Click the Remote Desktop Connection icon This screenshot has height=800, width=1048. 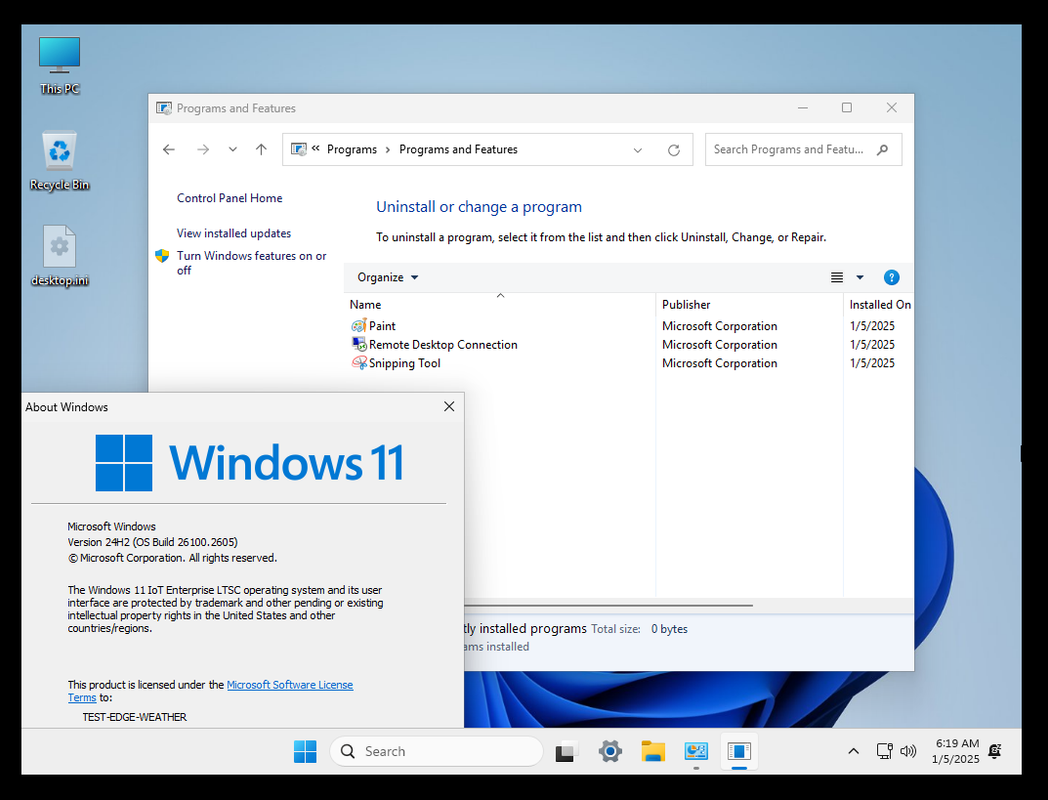[x=359, y=344]
